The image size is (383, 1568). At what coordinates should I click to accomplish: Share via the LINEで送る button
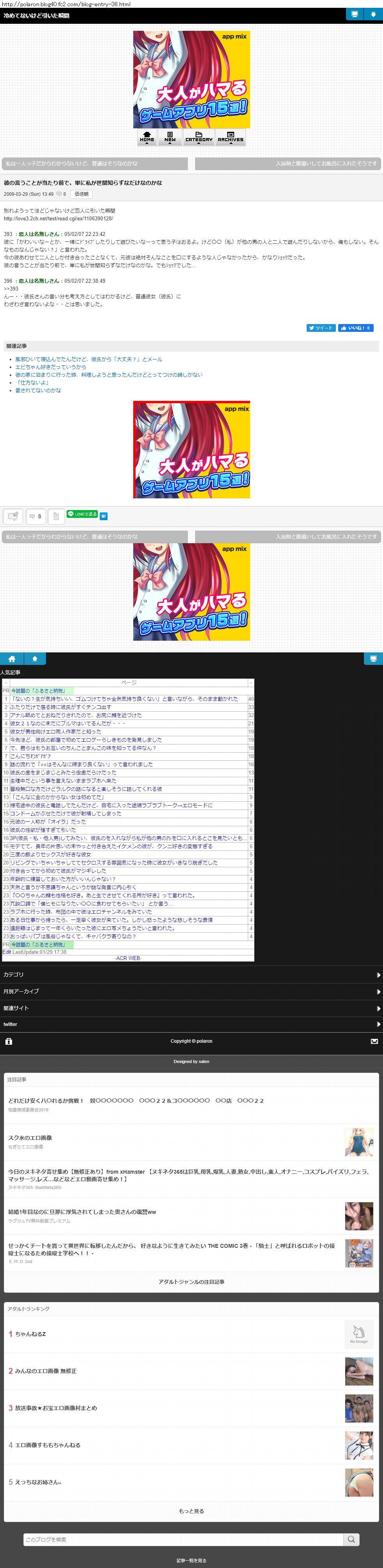coord(82,514)
